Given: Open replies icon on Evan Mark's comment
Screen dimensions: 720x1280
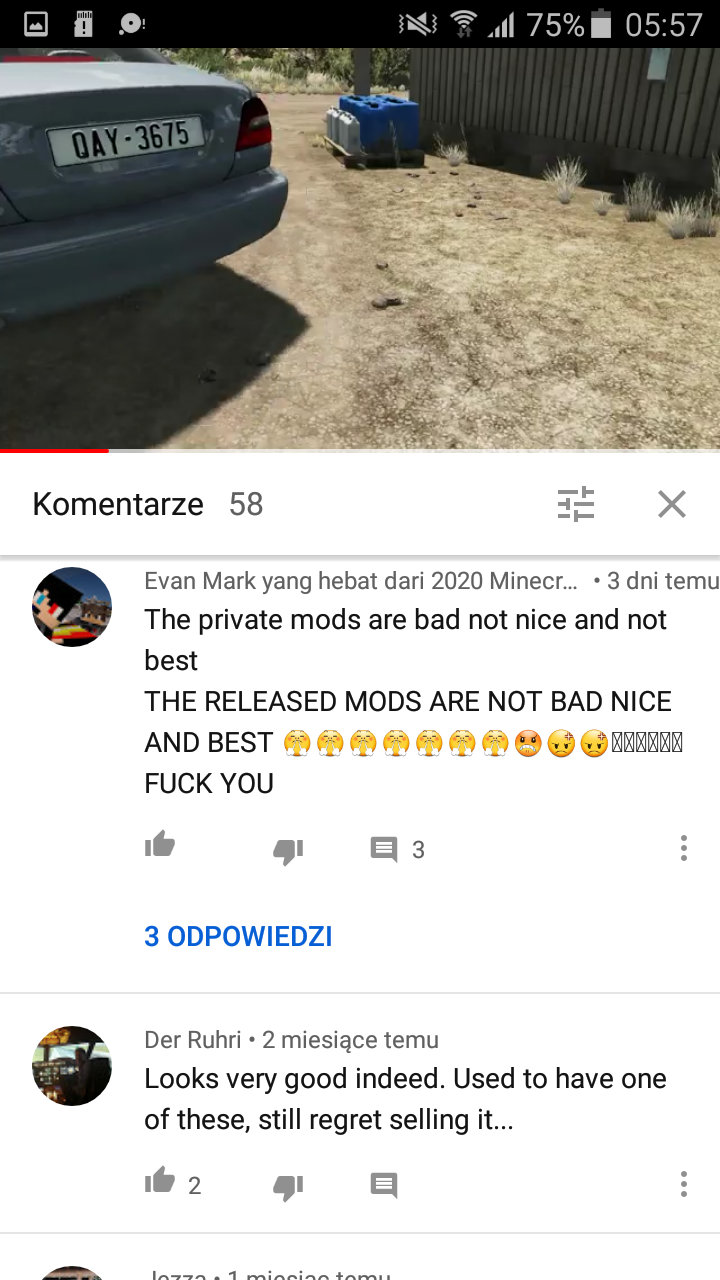Looking at the screenshot, I should coord(384,849).
